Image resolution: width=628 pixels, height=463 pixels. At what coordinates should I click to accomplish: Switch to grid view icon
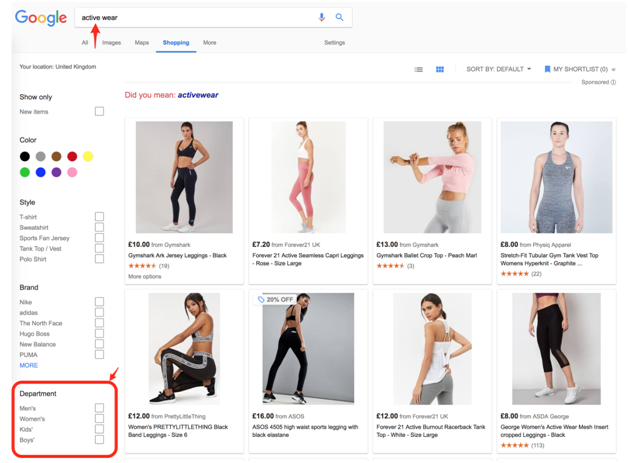[439, 70]
